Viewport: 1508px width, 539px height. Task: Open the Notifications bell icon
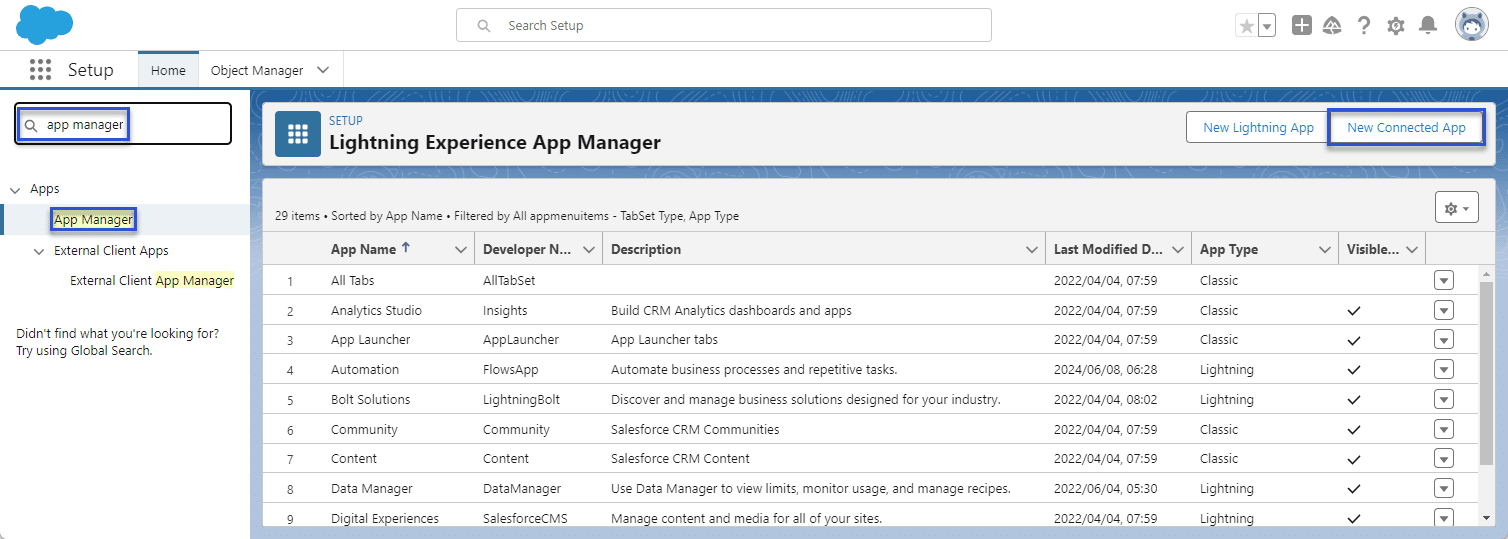click(1428, 26)
